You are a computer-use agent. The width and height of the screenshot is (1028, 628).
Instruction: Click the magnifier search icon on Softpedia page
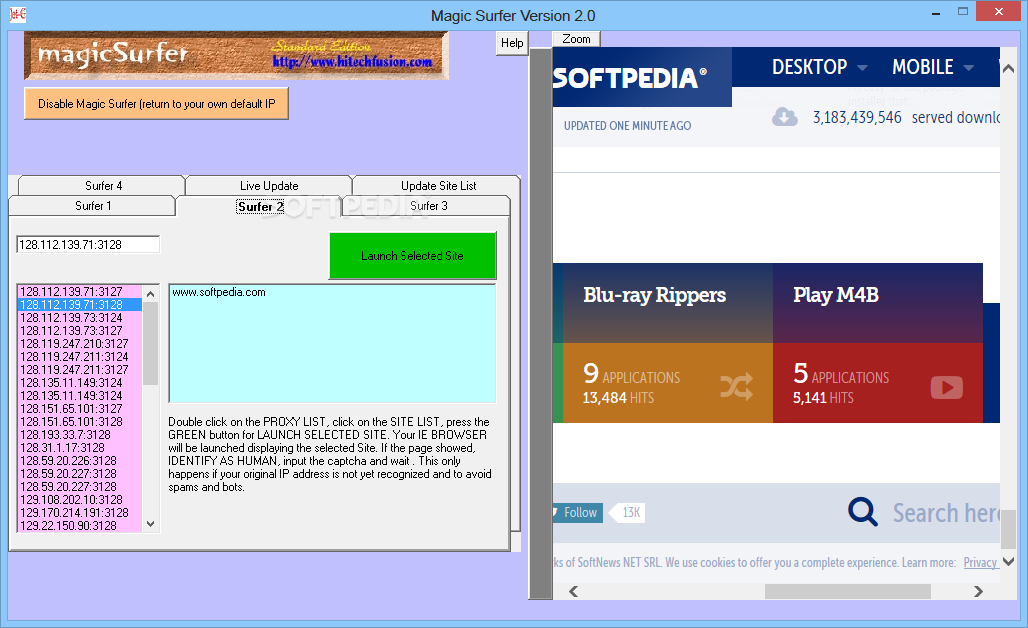[863, 512]
